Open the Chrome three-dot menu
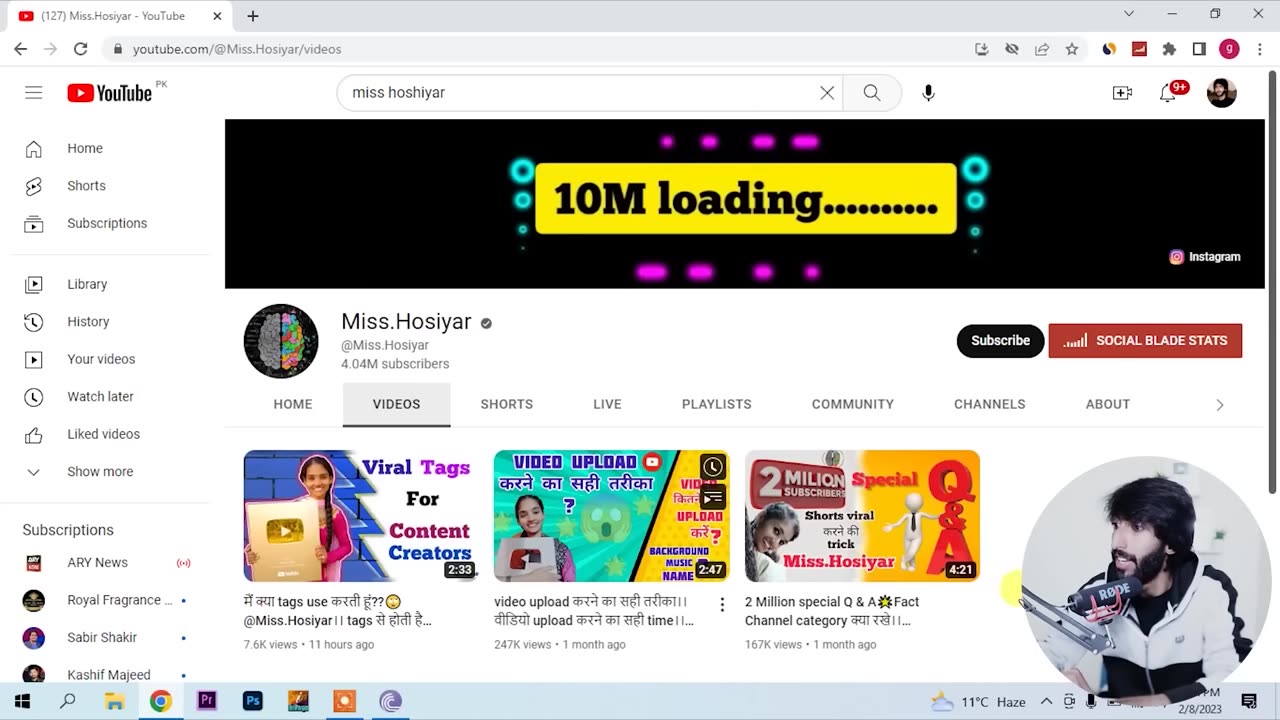 1259,49
